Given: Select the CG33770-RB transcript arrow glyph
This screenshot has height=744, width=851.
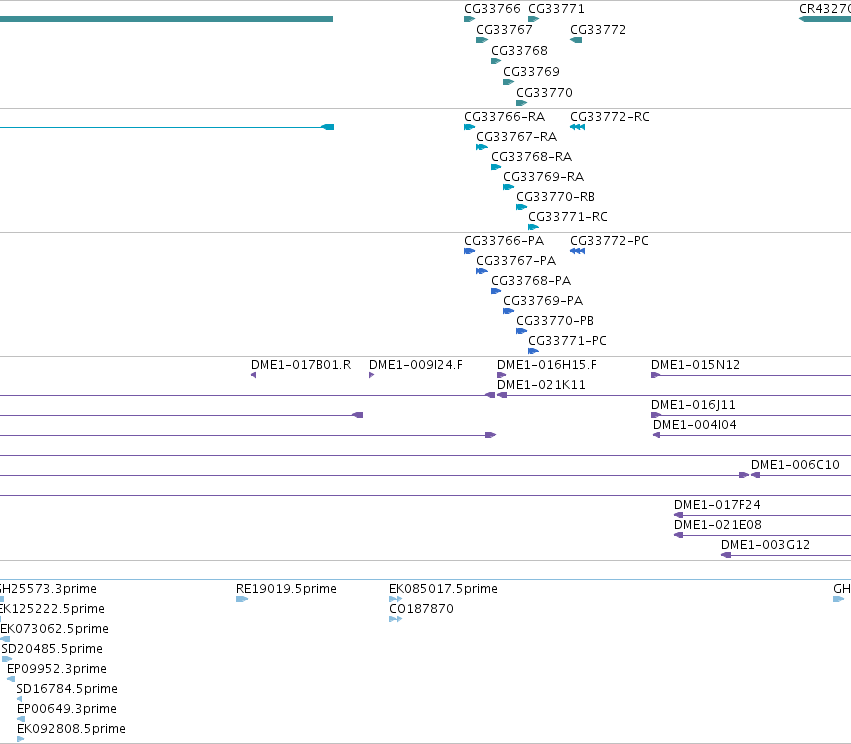Looking at the screenshot, I should tap(522, 207).
